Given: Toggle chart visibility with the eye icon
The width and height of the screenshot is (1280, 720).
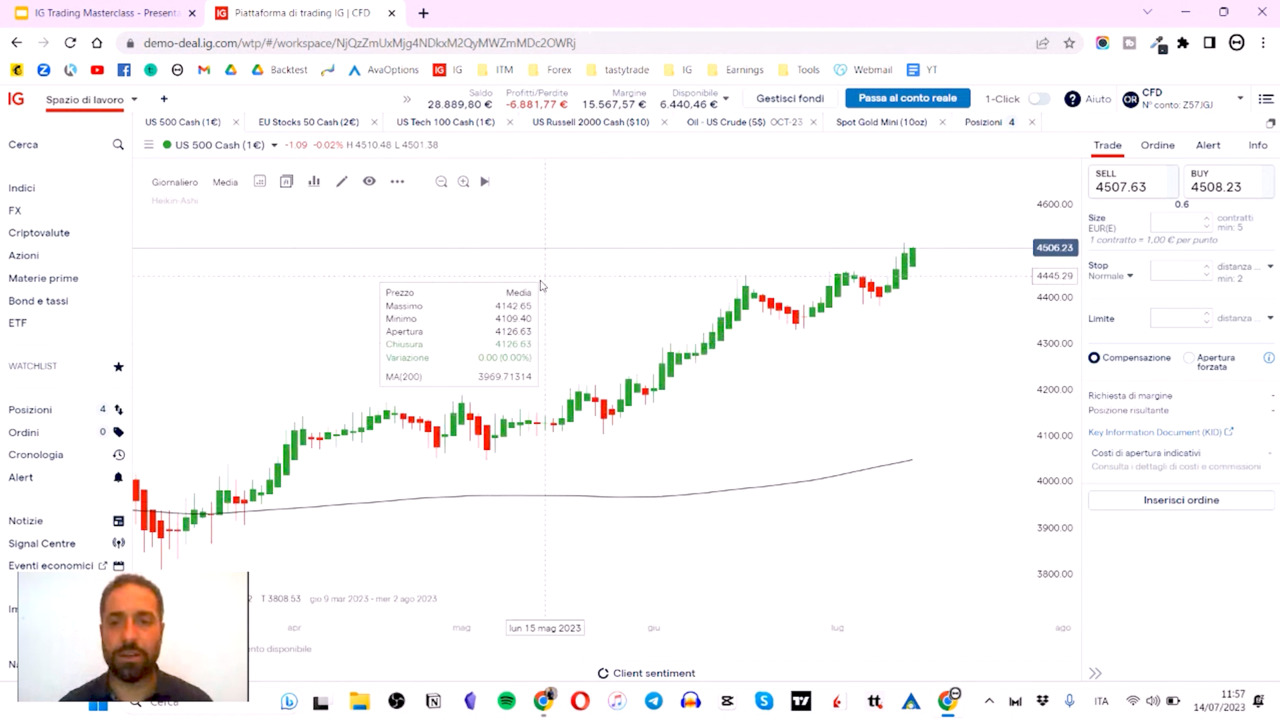Looking at the screenshot, I should pyautogui.click(x=369, y=182).
